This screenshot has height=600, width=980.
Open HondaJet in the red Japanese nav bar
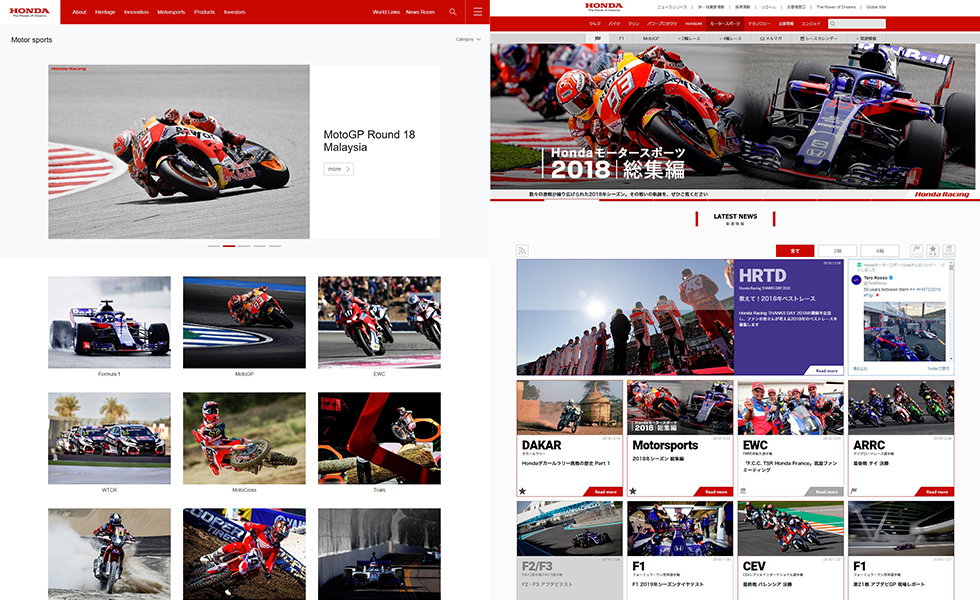point(693,24)
